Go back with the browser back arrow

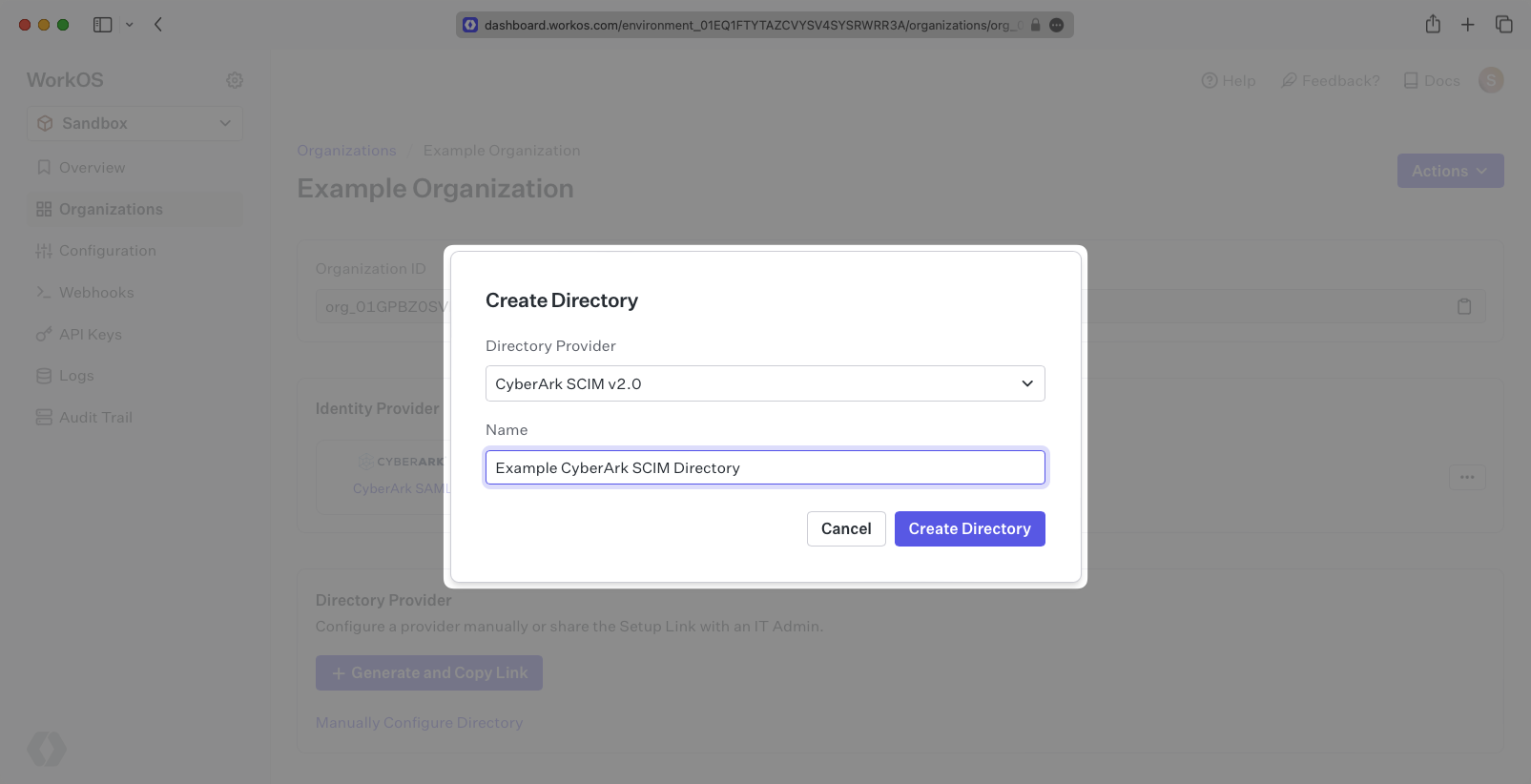(x=158, y=25)
